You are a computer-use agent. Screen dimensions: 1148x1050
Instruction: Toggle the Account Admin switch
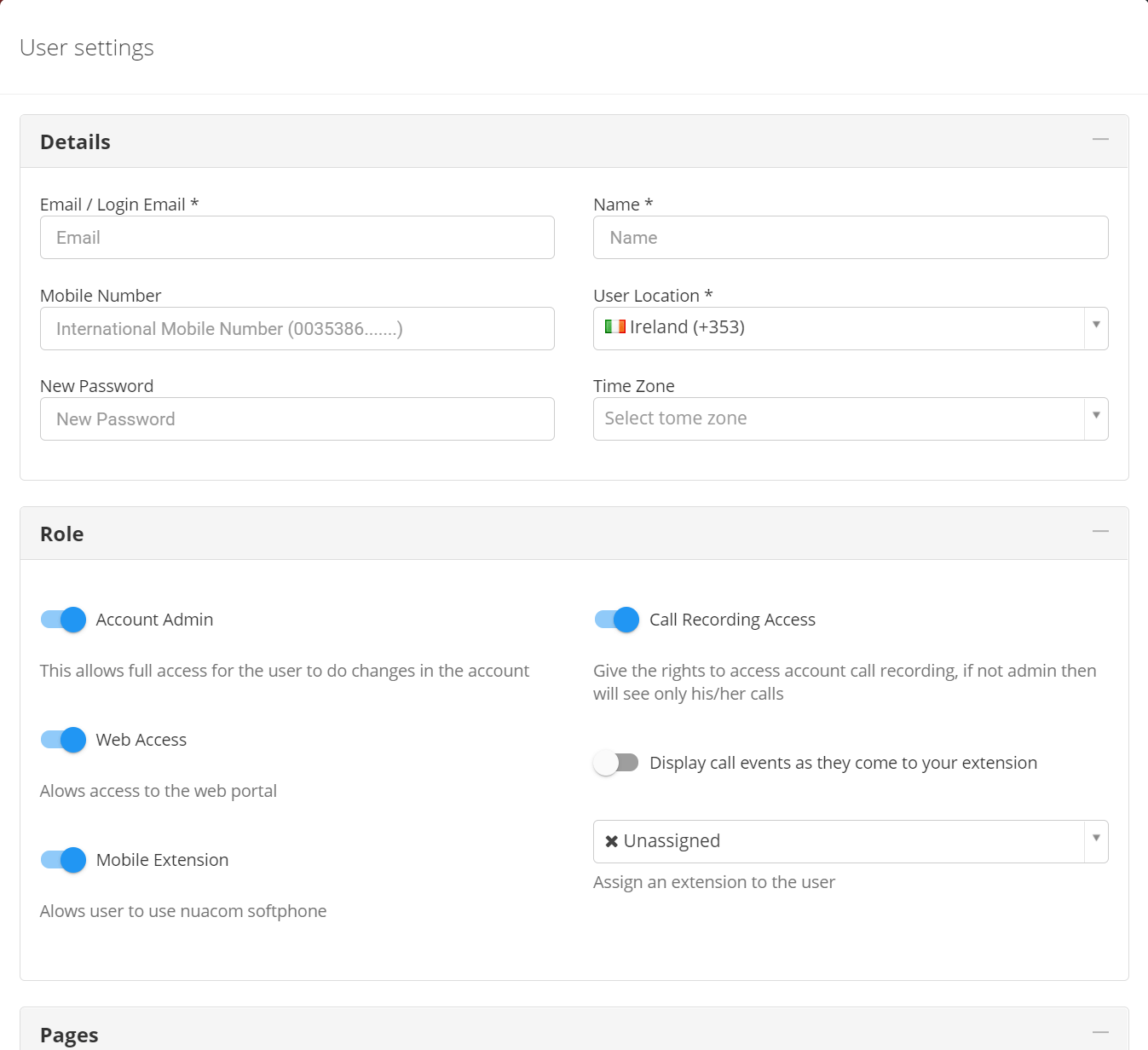click(63, 620)
